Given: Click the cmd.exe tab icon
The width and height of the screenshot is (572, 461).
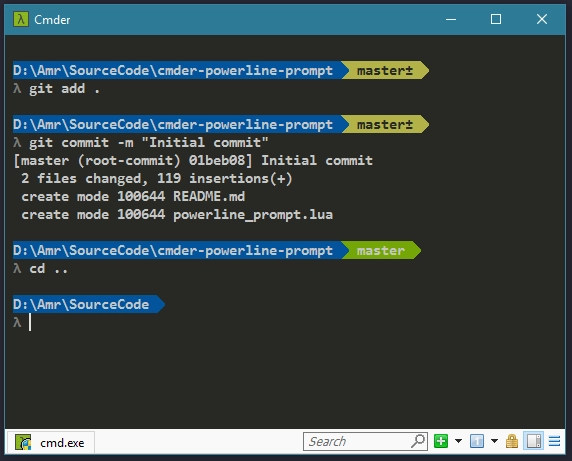Looking at the screenshot, I should point(23,442).
